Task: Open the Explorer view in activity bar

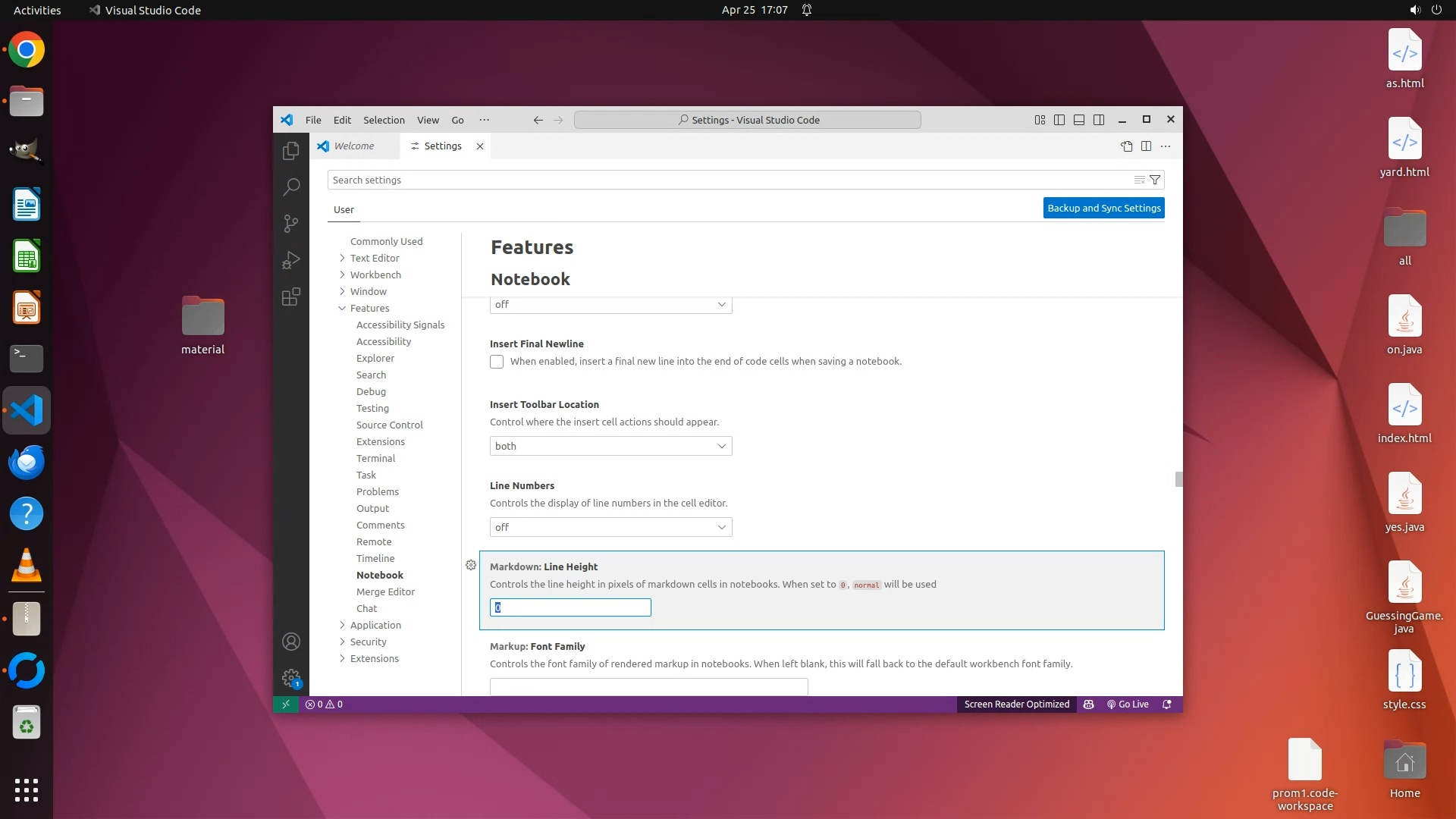Action: coord(291,151)
